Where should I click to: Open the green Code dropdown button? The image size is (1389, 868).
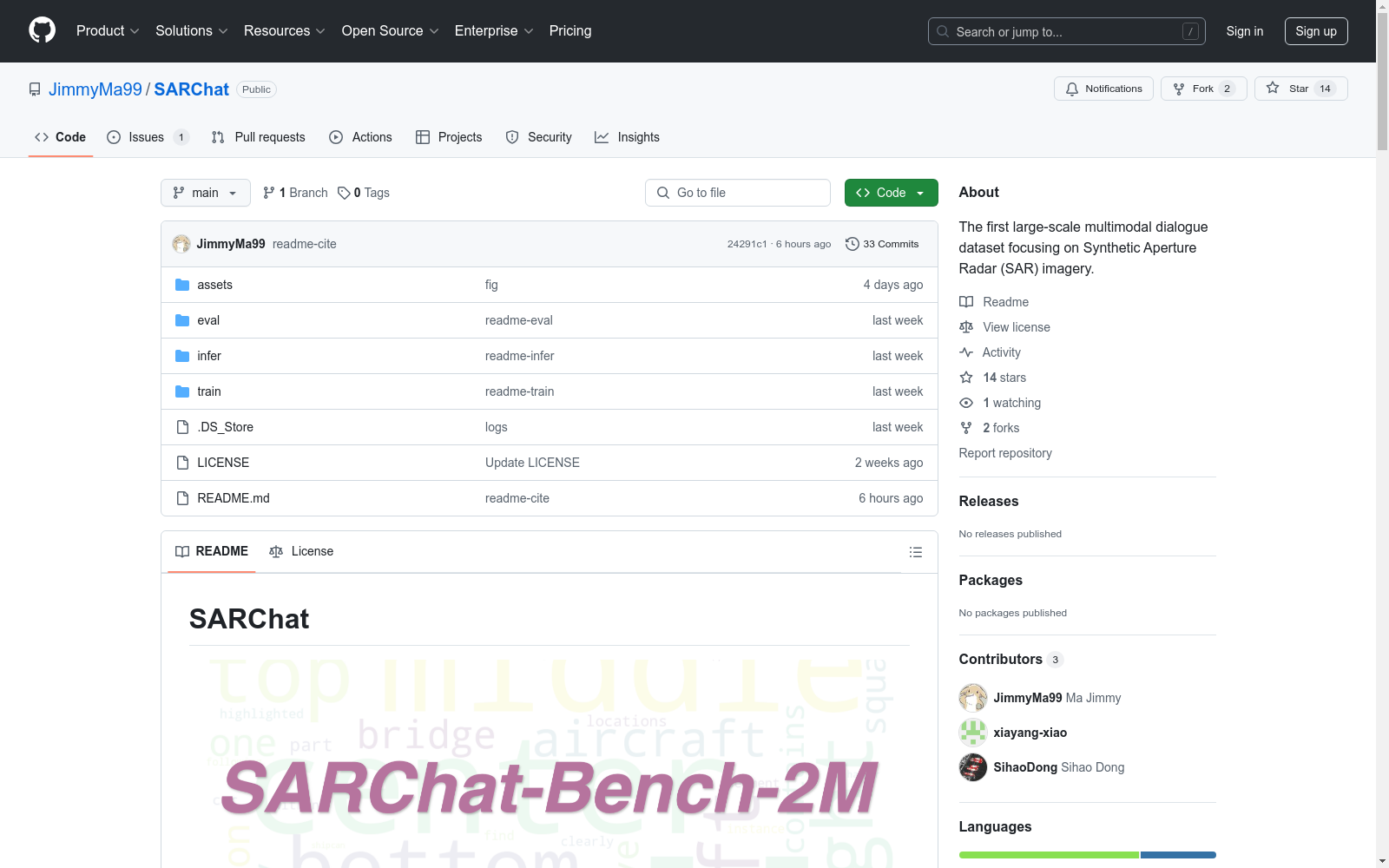click(891, 193)
